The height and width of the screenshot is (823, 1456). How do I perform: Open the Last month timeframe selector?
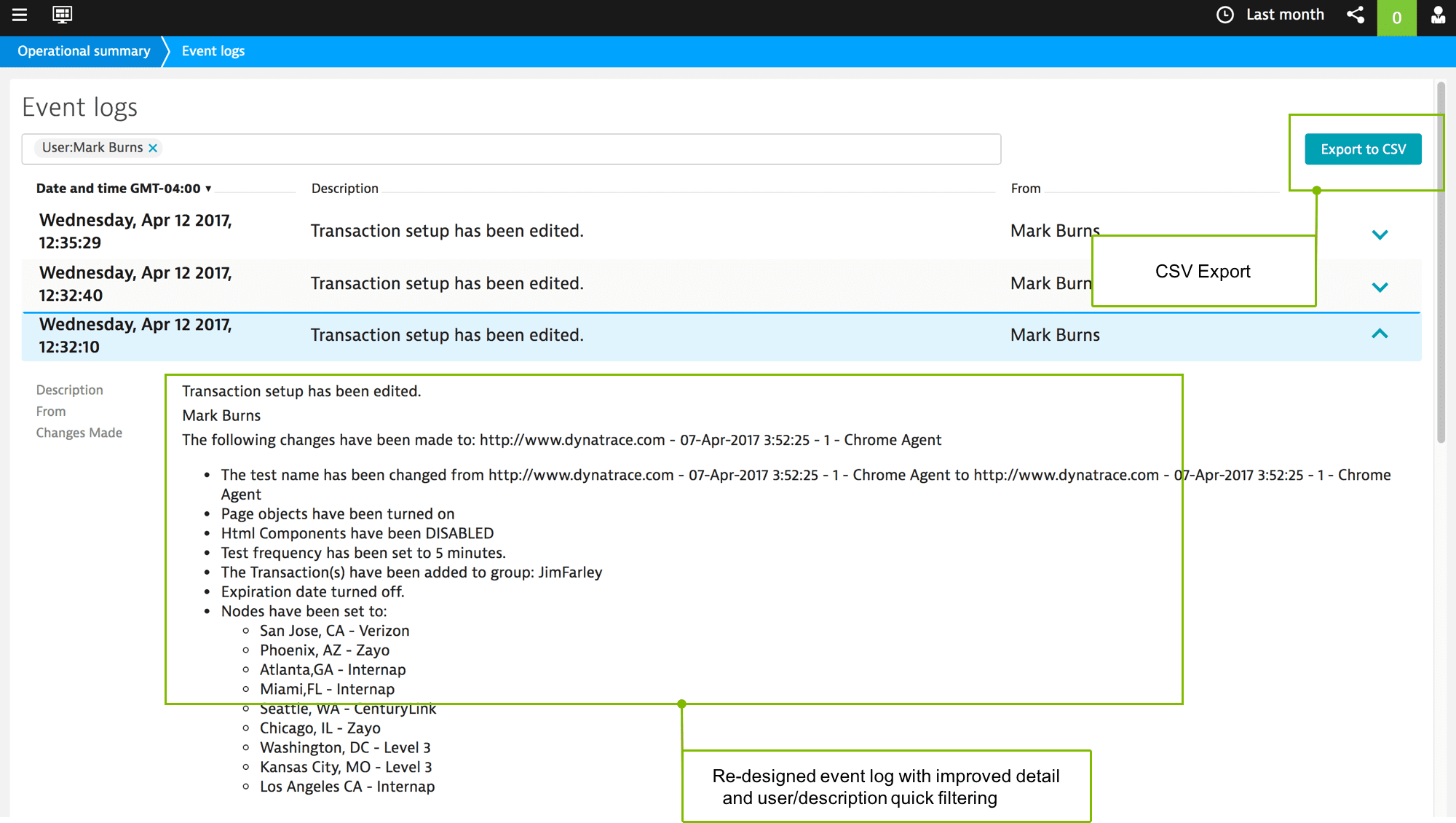(1285, 15)
